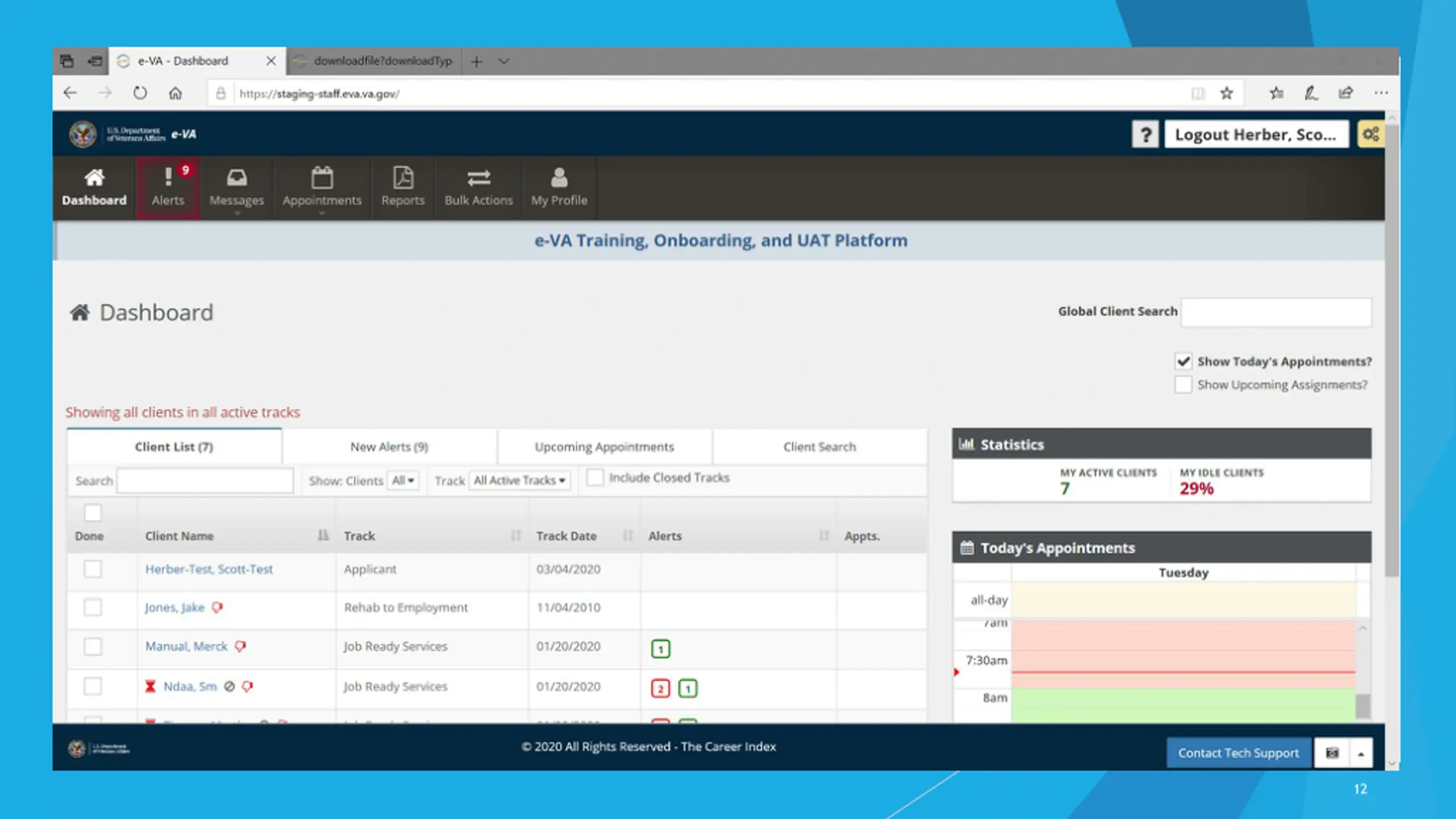1456x819 pixels.
Task: Click the Global Client Search field
Action: 1276,312
